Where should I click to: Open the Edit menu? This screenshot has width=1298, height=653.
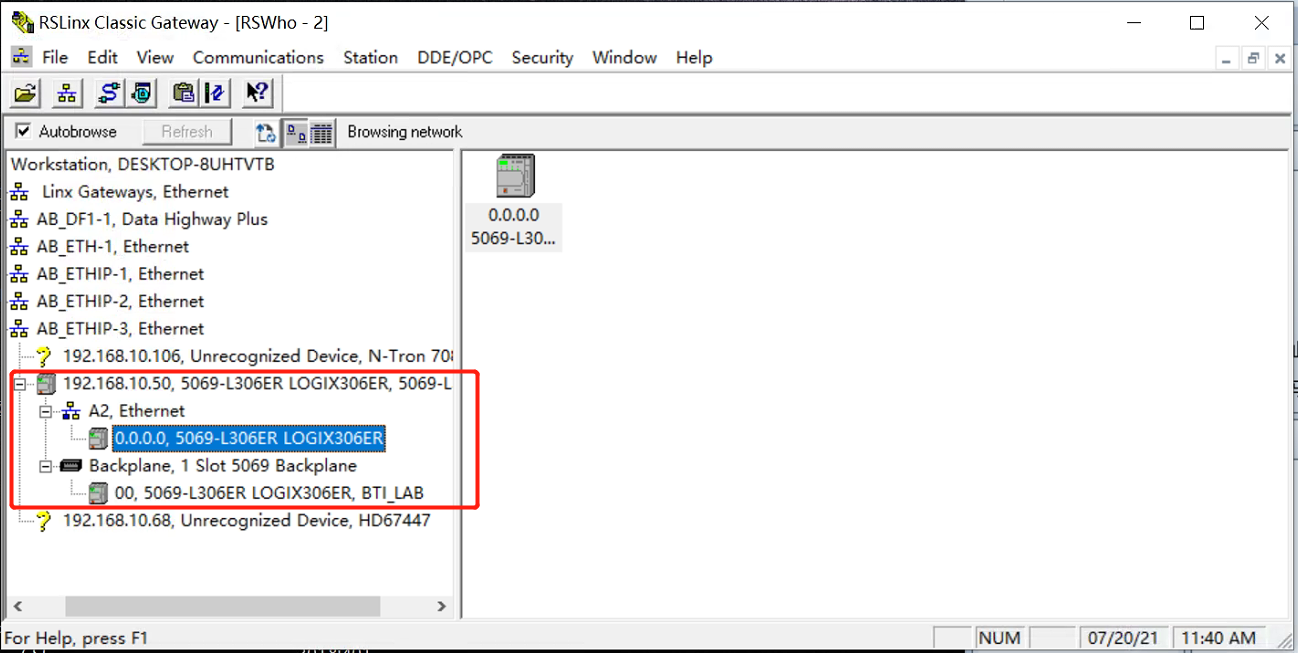point(102,57)
